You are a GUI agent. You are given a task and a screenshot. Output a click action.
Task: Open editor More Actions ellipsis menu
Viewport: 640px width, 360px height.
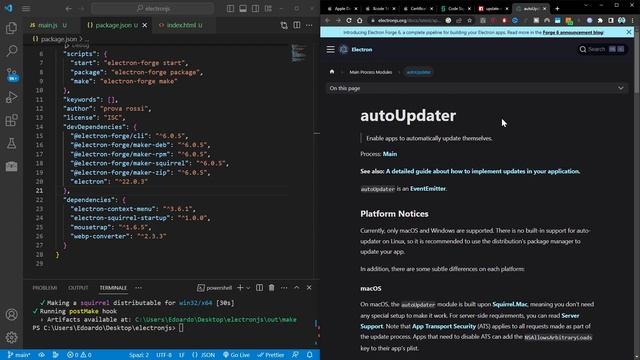(x=309, y=25)
